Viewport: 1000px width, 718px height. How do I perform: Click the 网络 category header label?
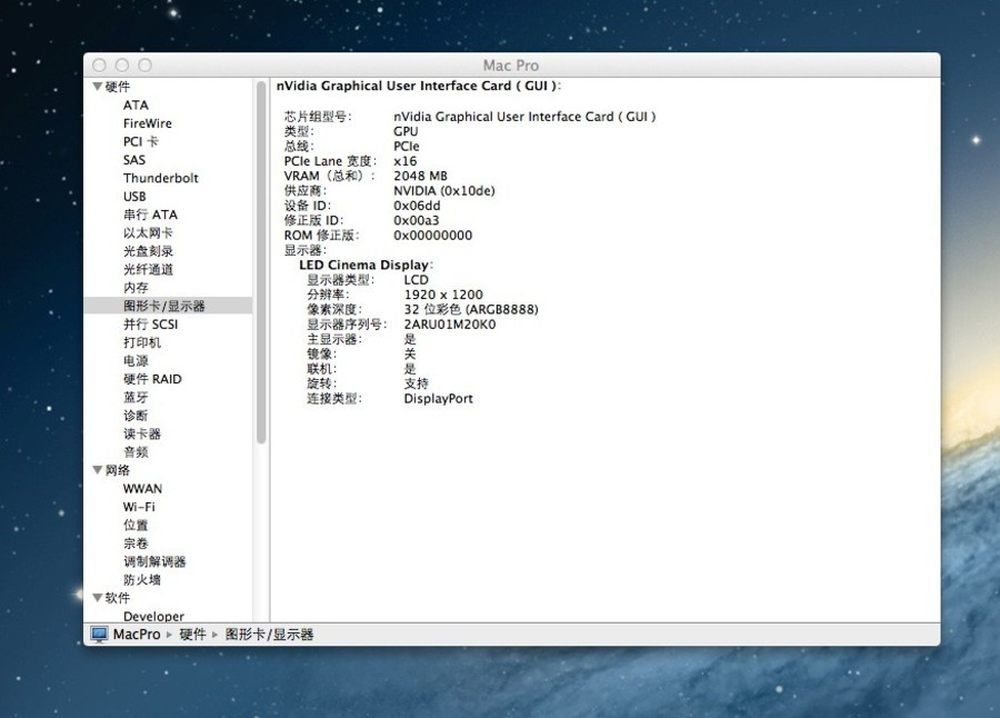pyautogui.click(x=118, y=471)
